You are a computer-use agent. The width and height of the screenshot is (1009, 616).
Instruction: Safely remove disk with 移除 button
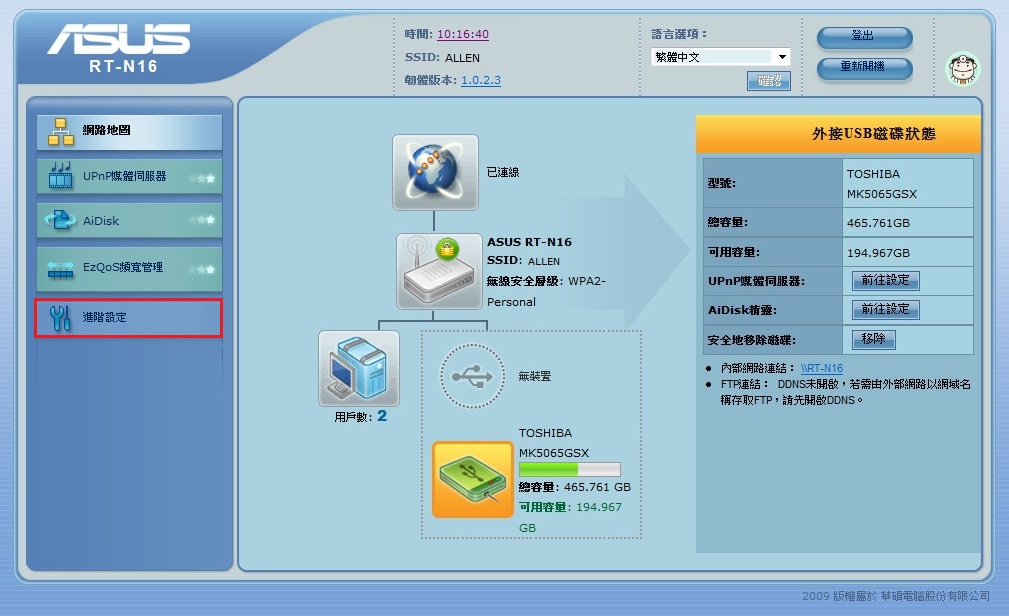[873, 339]
